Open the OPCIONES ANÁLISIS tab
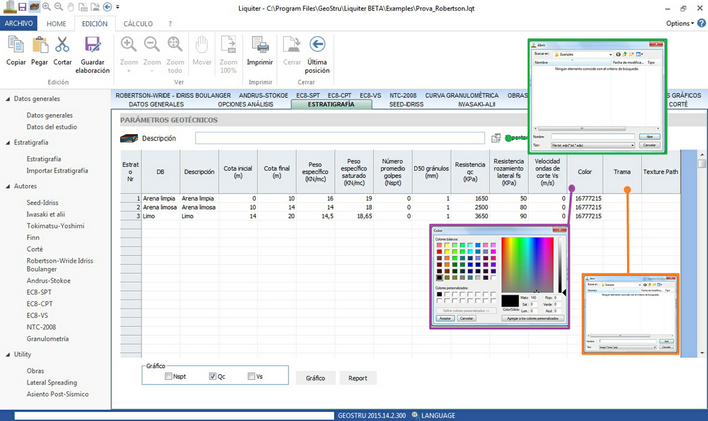The image size is (708, 421). [245, 104]
